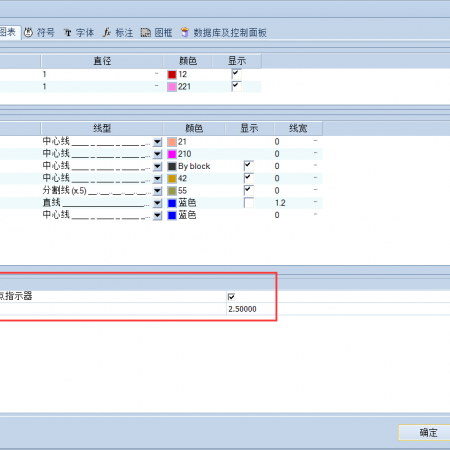This screenshot has width=450, height=450.
Task: Enable 显示 checkbox in 直线 row
Action: pos(249,203)
